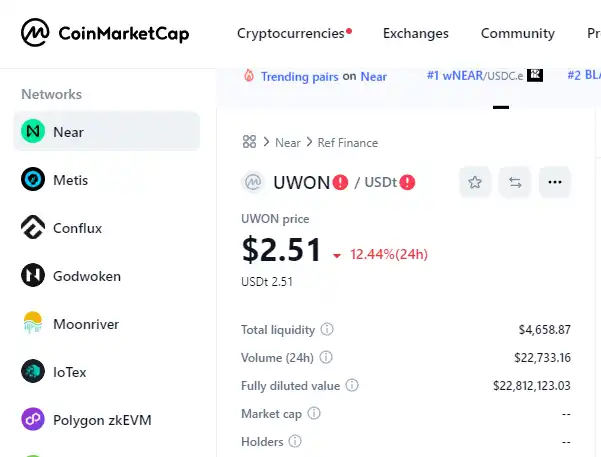Show Holders info icon
This screenshot has width=601, height=457.
tap(295, 441)
